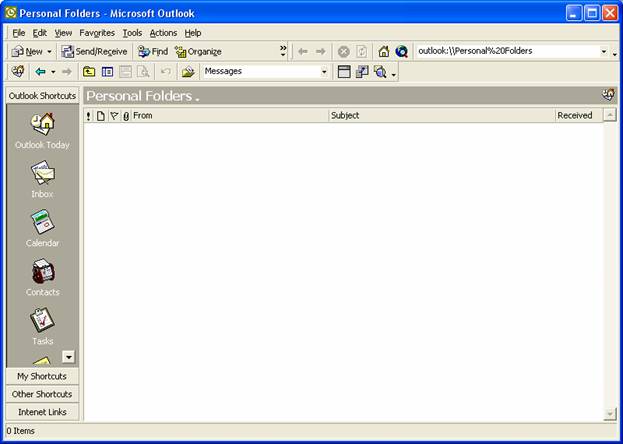Viewport: 623px width, 444px height.
Task: Open the Inbox shortcut
Action: point(43,179)
